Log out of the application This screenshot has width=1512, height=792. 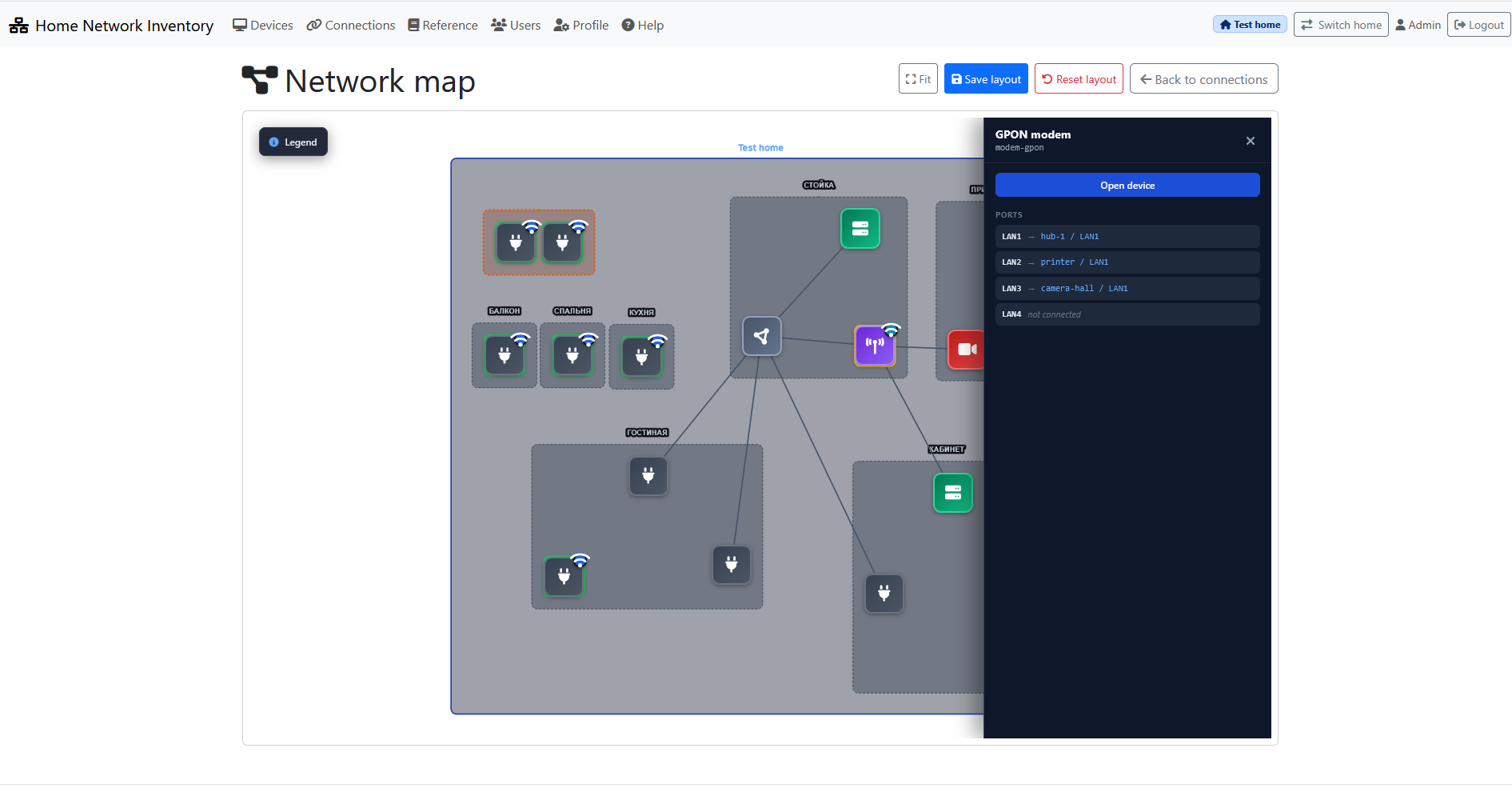click(x=1478, y=25)
